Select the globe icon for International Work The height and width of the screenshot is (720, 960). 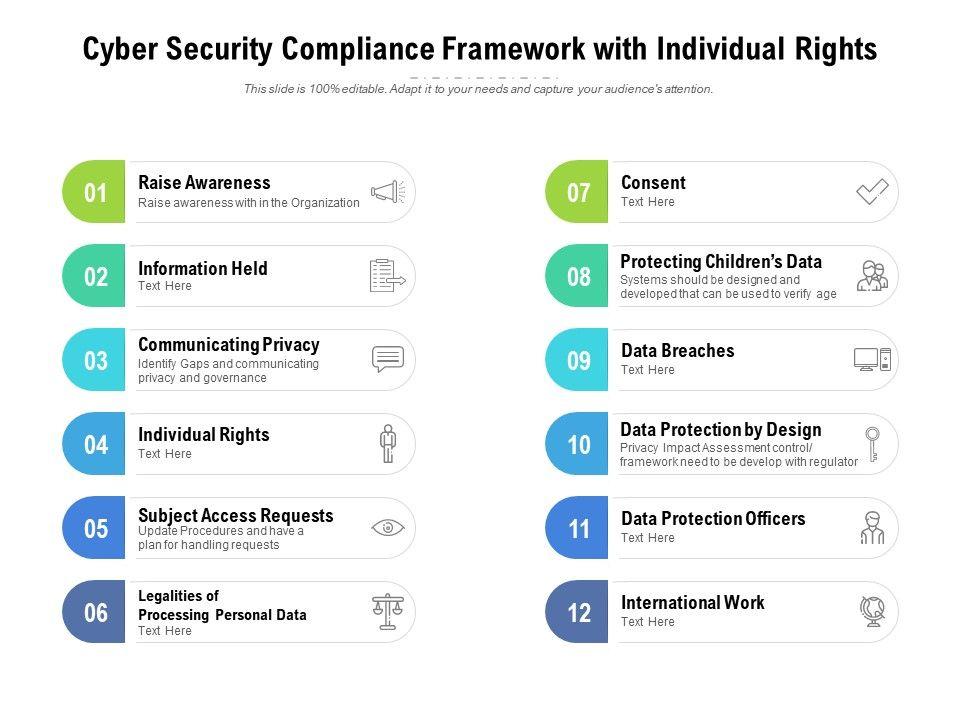pos(872,611)
